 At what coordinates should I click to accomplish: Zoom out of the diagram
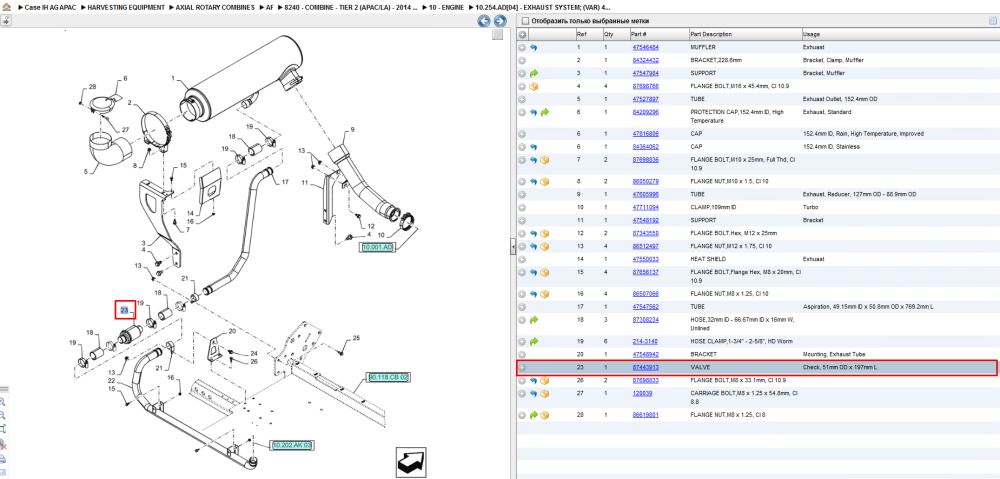click(x=3, y=415)
